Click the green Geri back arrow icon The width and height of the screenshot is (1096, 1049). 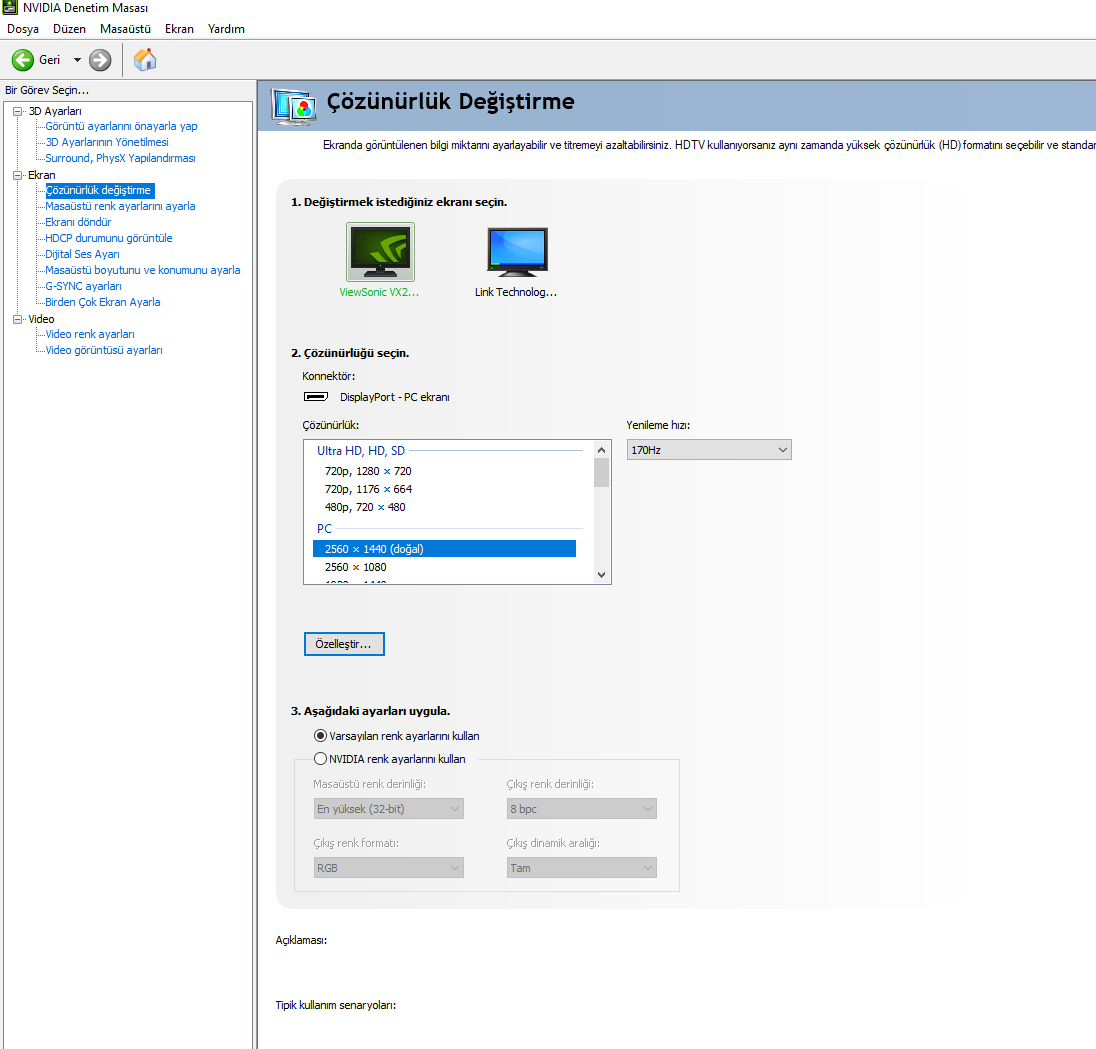tap(23, 60)
